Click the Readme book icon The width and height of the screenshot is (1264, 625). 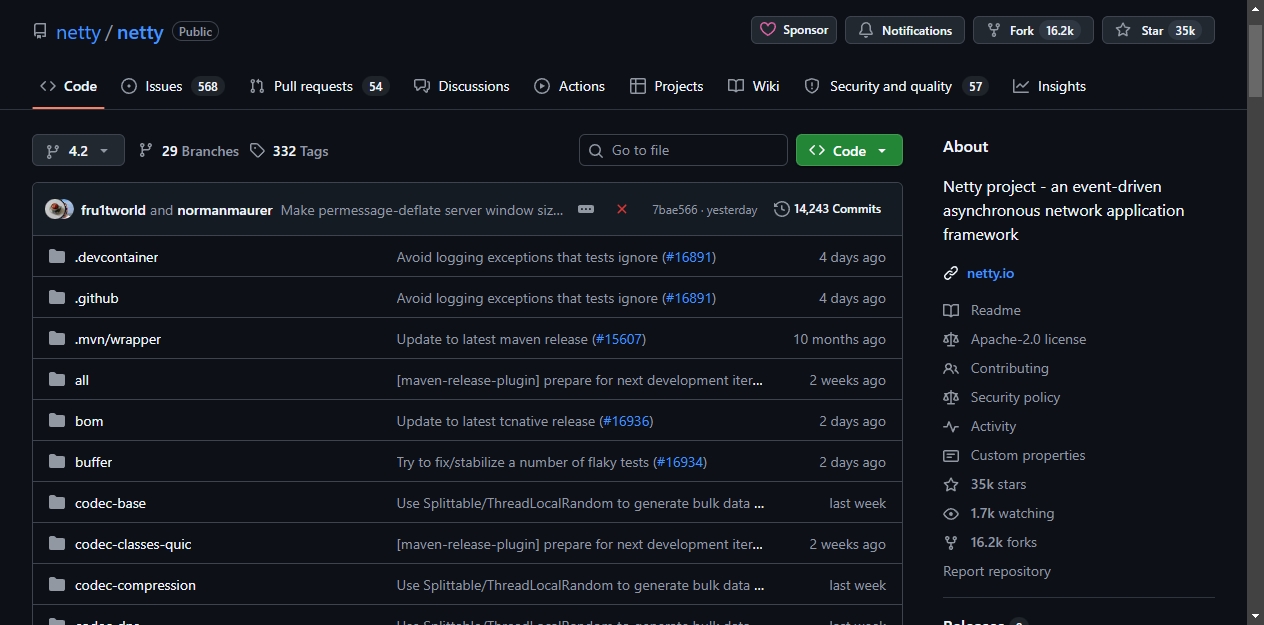tap(951, 310)
